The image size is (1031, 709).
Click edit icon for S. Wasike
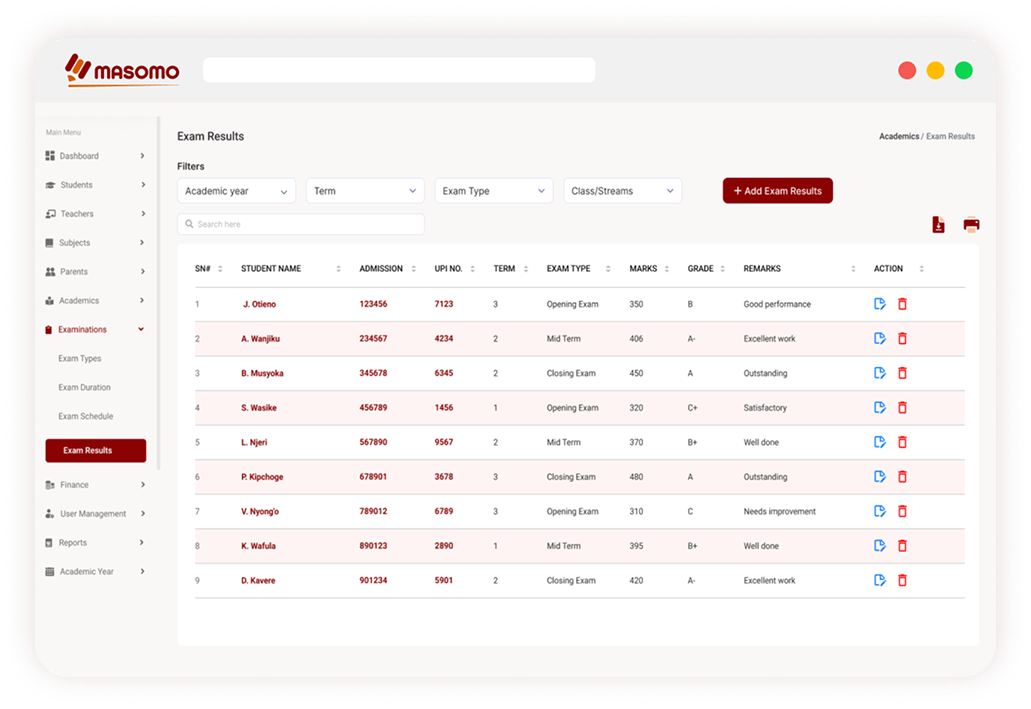click(880, 408)
